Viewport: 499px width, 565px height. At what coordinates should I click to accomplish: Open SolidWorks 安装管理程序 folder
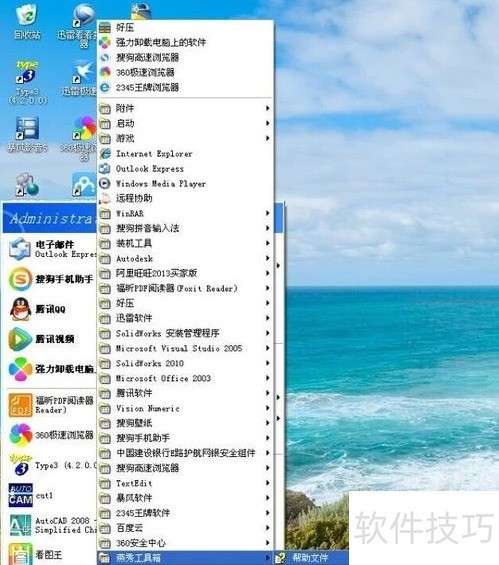tap(185, 334)
